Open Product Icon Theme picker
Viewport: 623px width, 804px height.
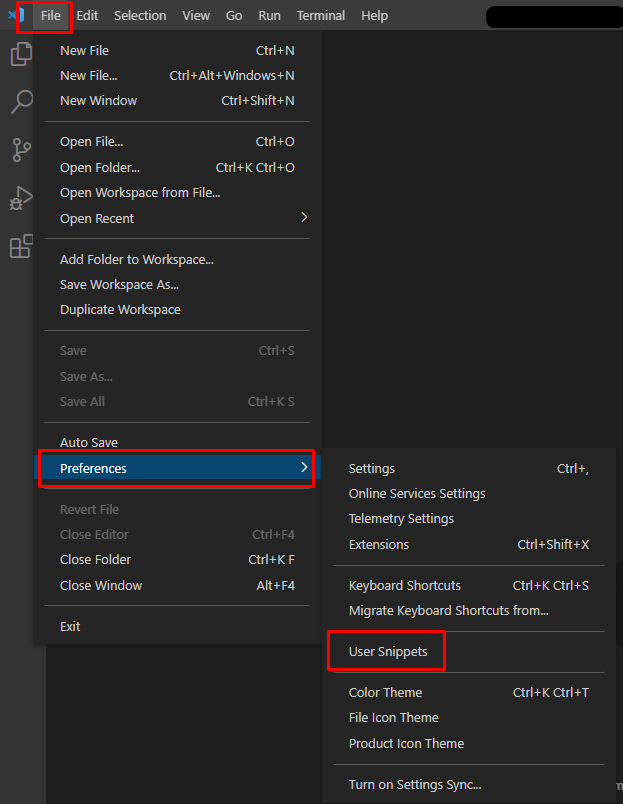pos(469,743)
